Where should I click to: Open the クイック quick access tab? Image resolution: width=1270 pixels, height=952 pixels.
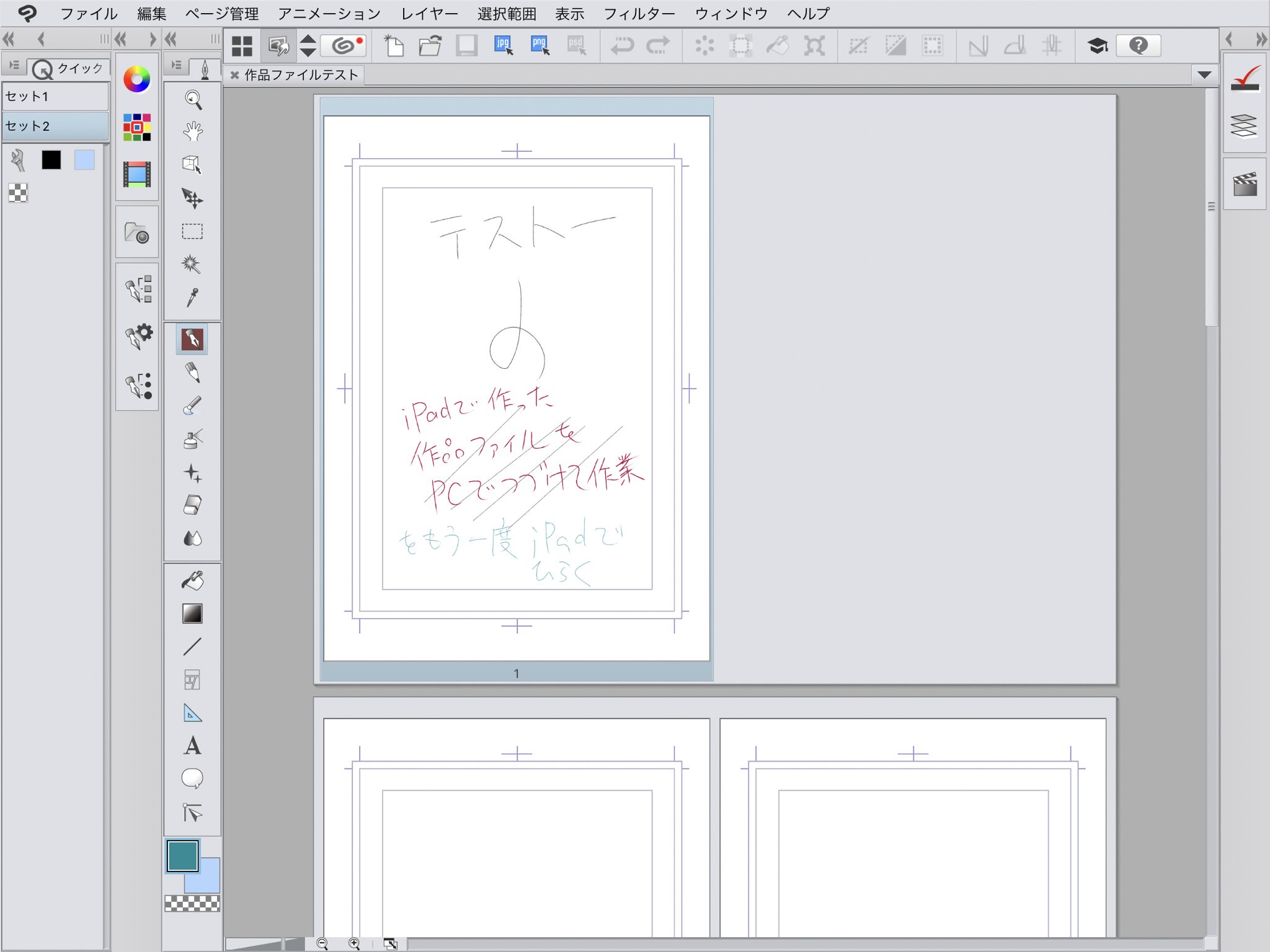68,68
